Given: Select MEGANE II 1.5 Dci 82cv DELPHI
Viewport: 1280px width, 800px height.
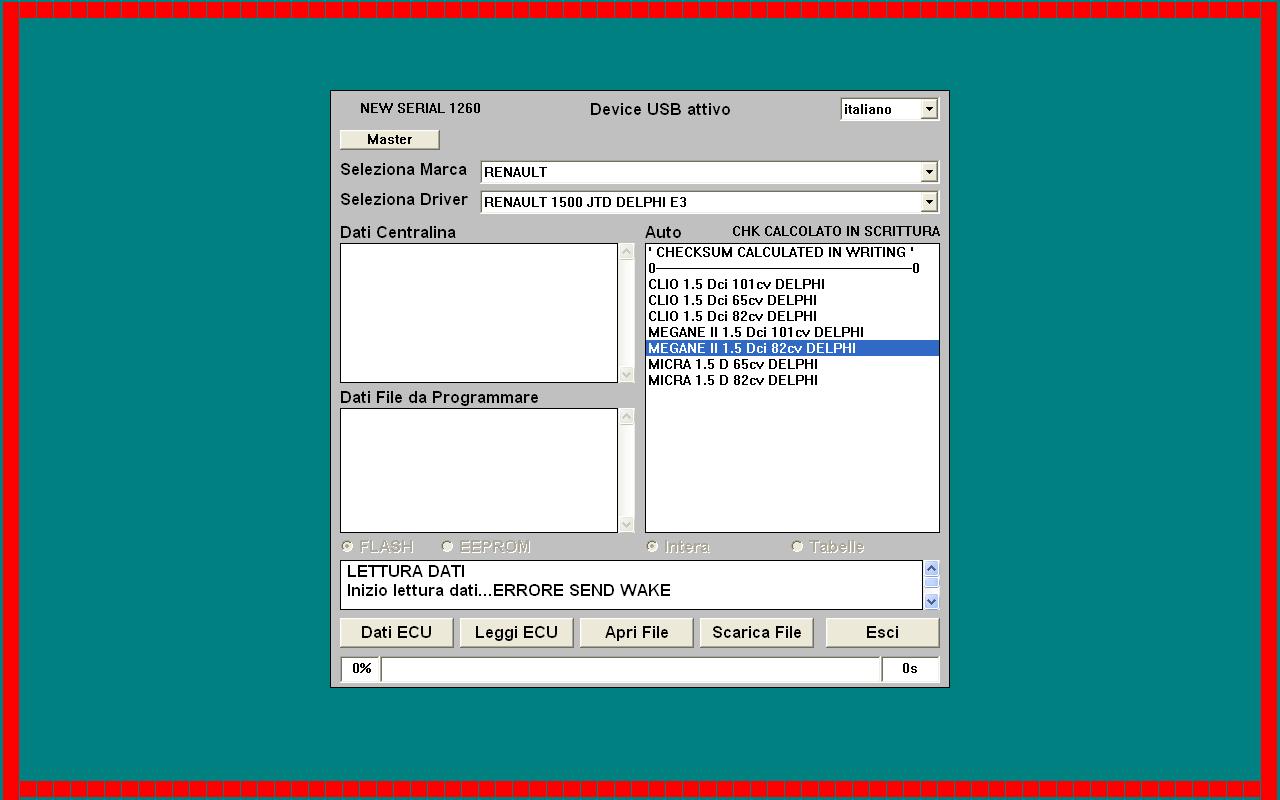Looking at the screenshot, I should click(792, 348).
